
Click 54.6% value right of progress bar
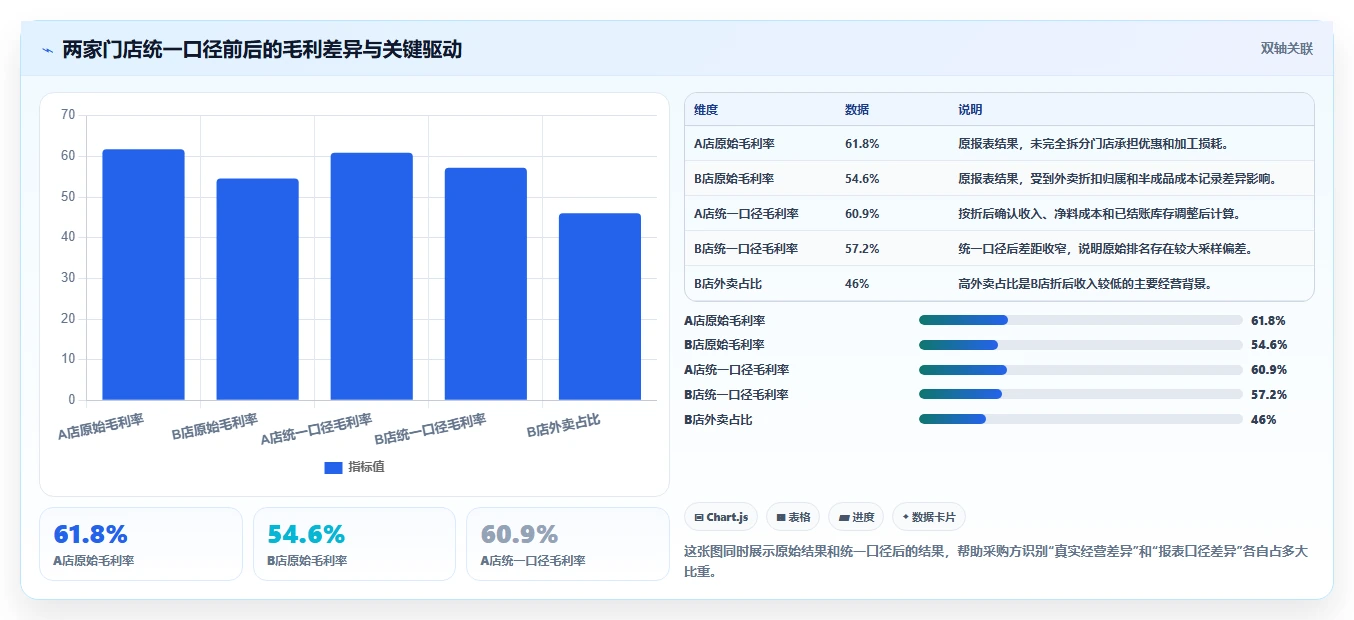pyautogui.click(x=1268, y=345)
